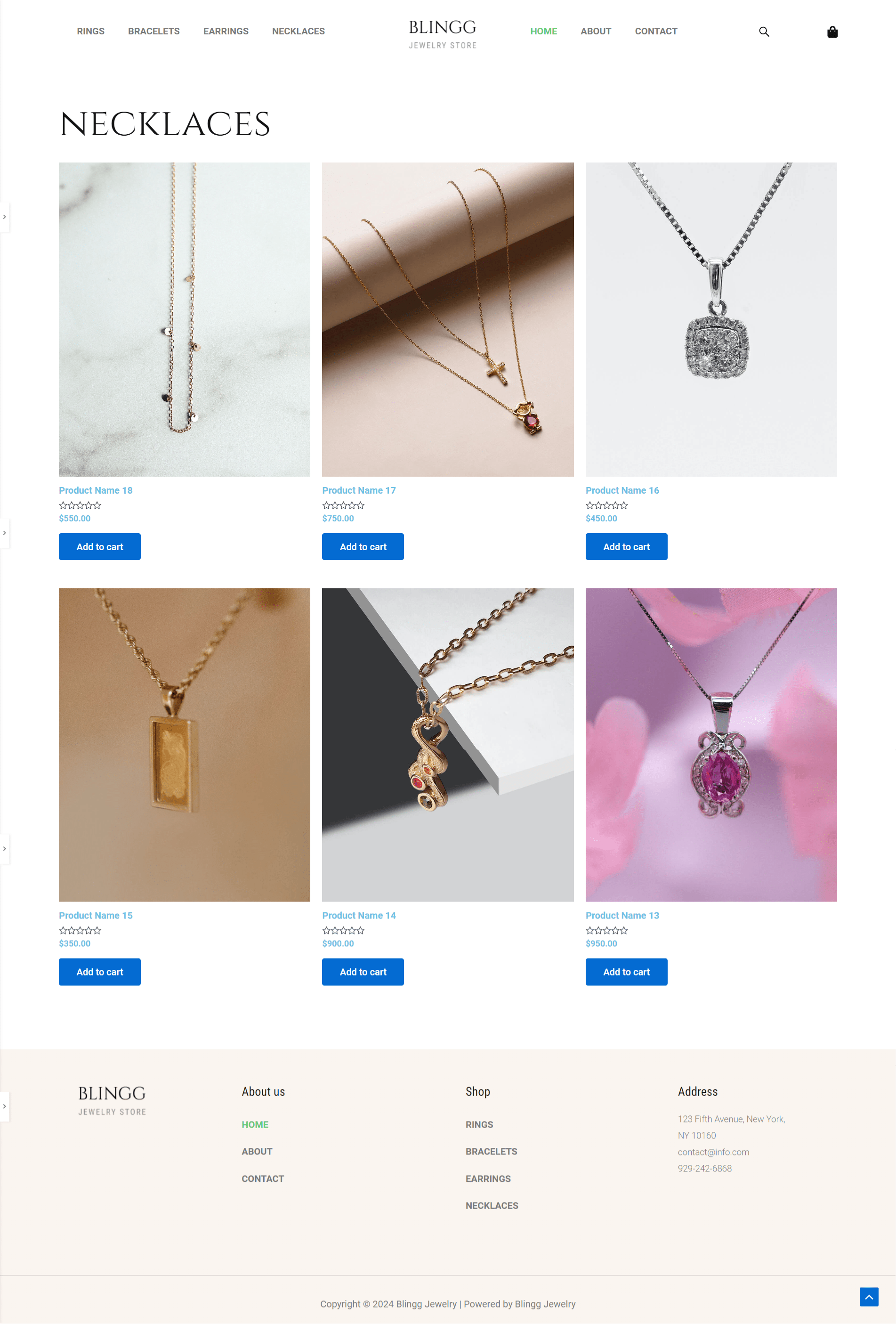Open the gold cross necklace product image
The width and height of the screenshot is (896, 1325).
[448, 319]
